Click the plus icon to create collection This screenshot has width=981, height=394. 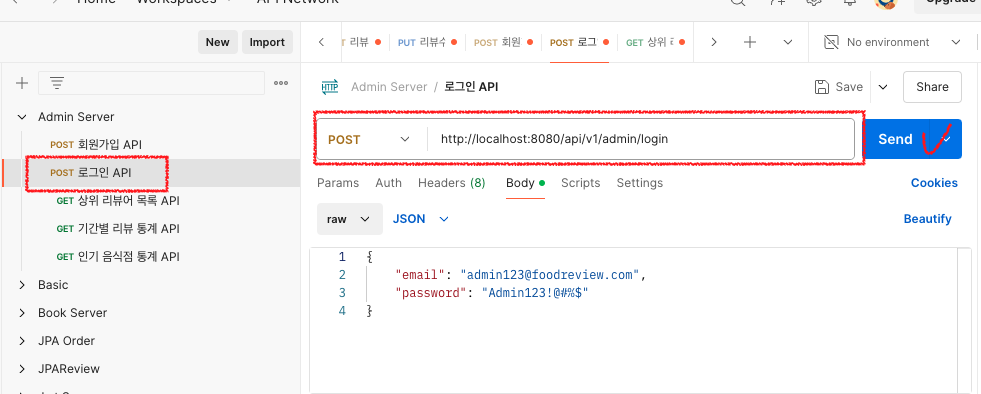pyautogui.click(x=22, y=83)
